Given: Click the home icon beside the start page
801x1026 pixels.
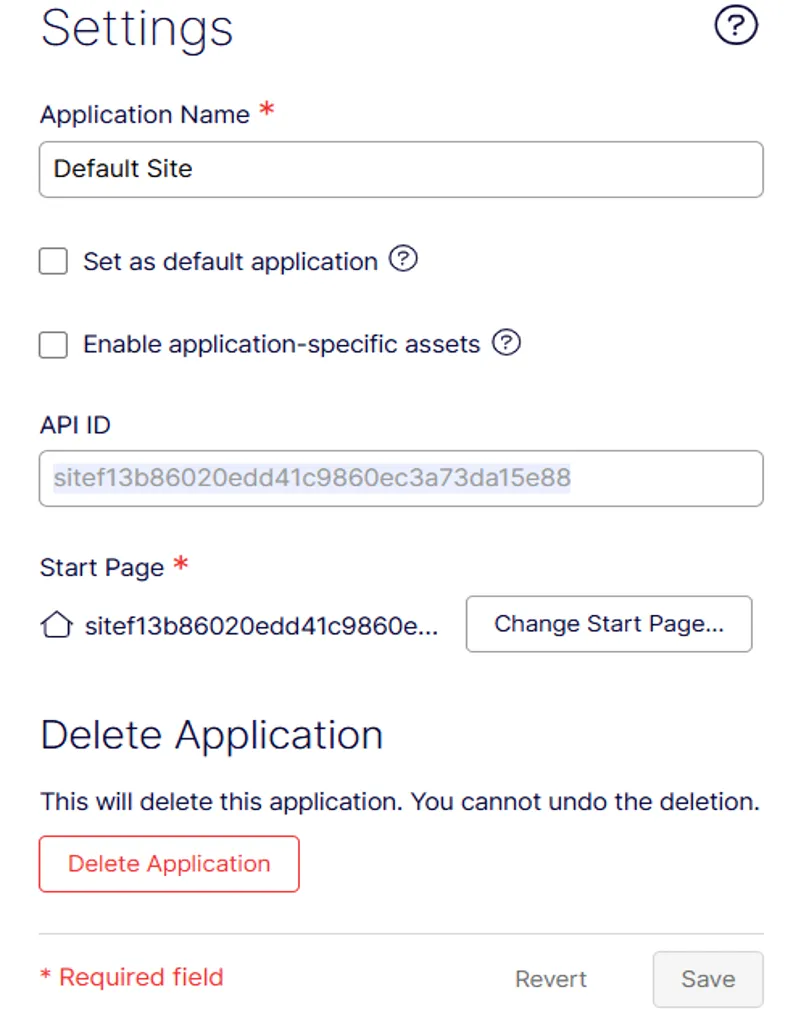Looking at the screenshot, I should point(56,624).
